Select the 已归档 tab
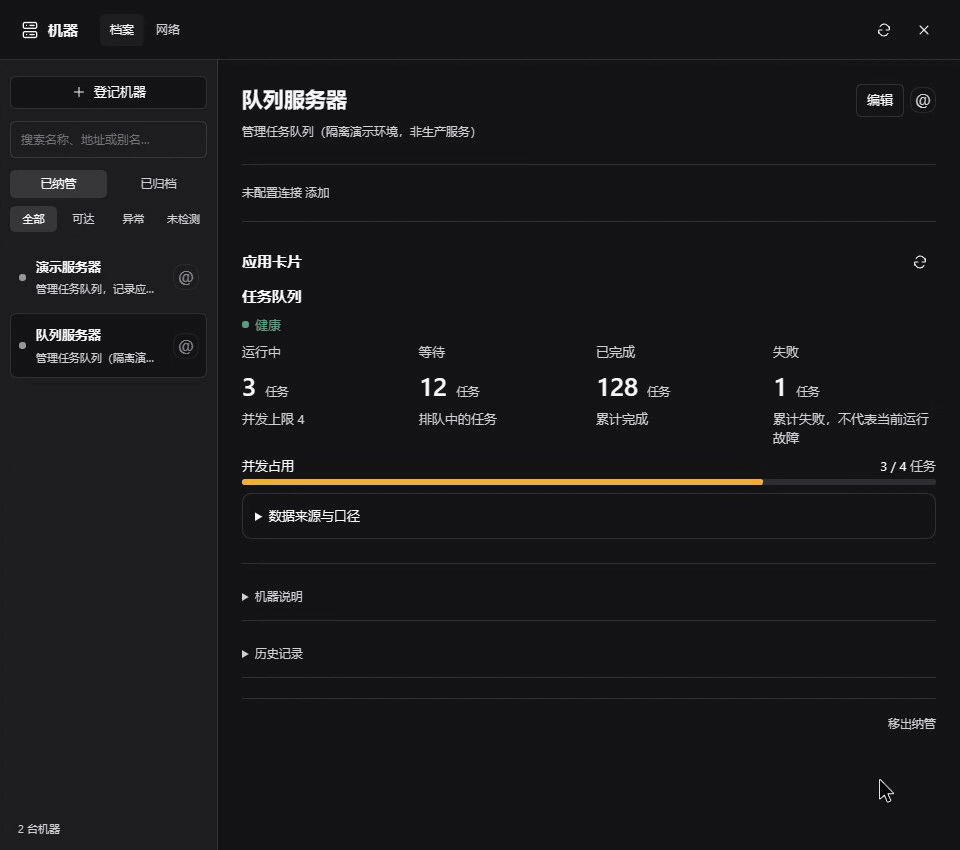Screen dimensions: 960x850 click(x=158, y=184)
